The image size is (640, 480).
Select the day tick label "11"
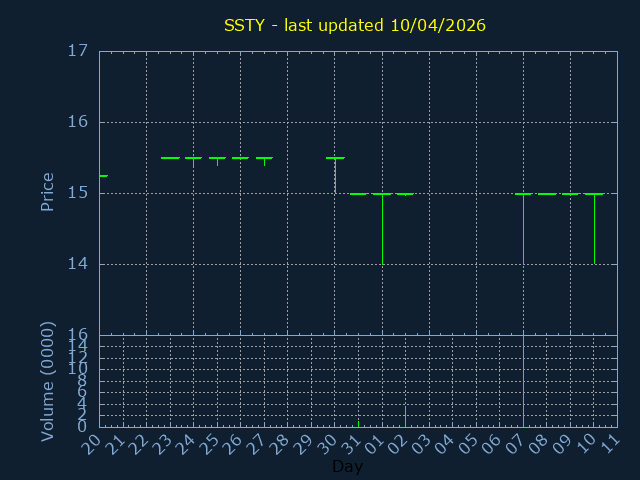point(609,444)
